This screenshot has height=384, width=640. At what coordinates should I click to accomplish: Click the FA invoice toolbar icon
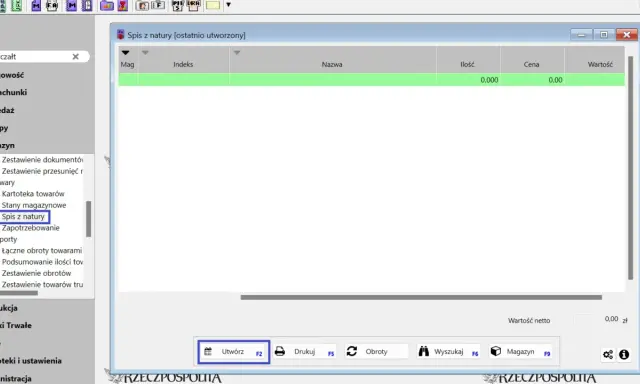[x=52, y=6]
